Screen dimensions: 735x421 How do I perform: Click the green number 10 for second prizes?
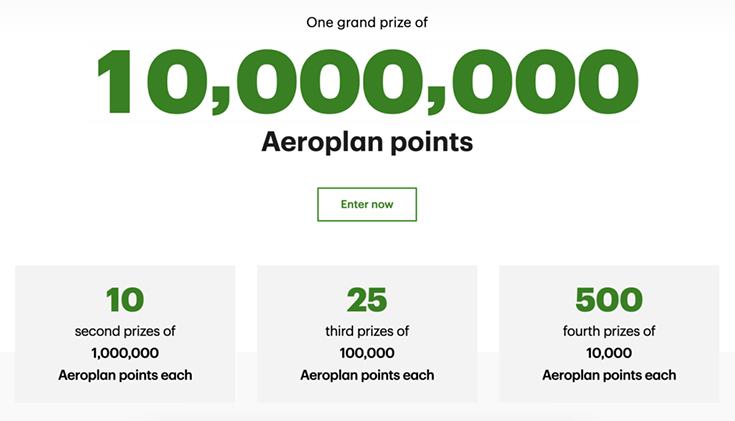(x=125, y=299)
